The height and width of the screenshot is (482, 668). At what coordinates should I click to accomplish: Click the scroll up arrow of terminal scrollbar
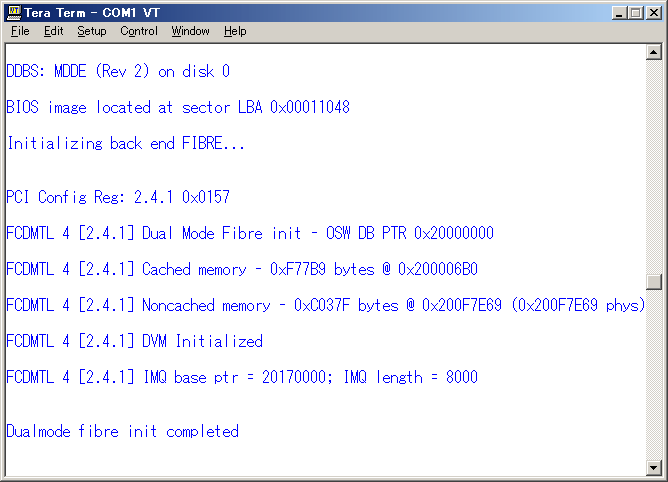pos(653,52)
